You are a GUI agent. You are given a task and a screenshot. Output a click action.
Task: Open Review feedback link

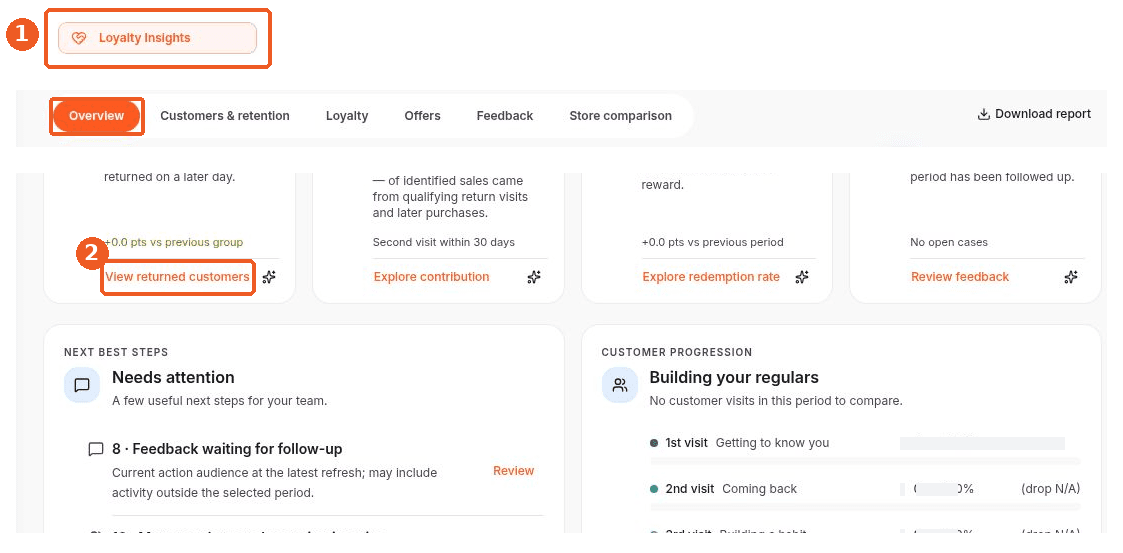960,276
